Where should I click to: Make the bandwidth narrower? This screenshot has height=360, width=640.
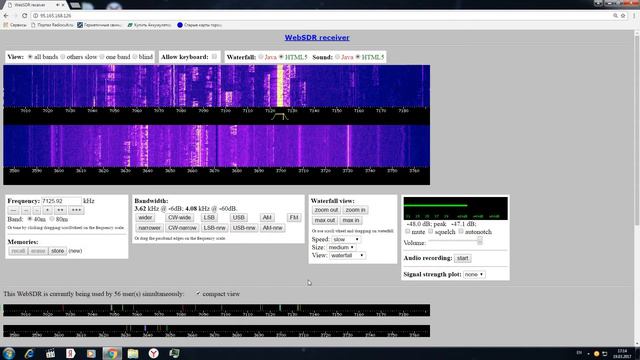coord(149,228)
